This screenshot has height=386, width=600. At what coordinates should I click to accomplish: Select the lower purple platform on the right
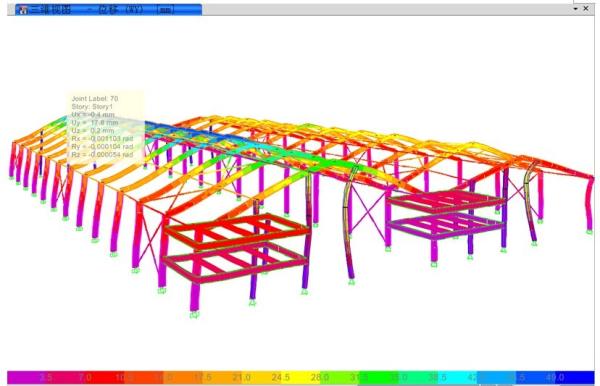446,226
